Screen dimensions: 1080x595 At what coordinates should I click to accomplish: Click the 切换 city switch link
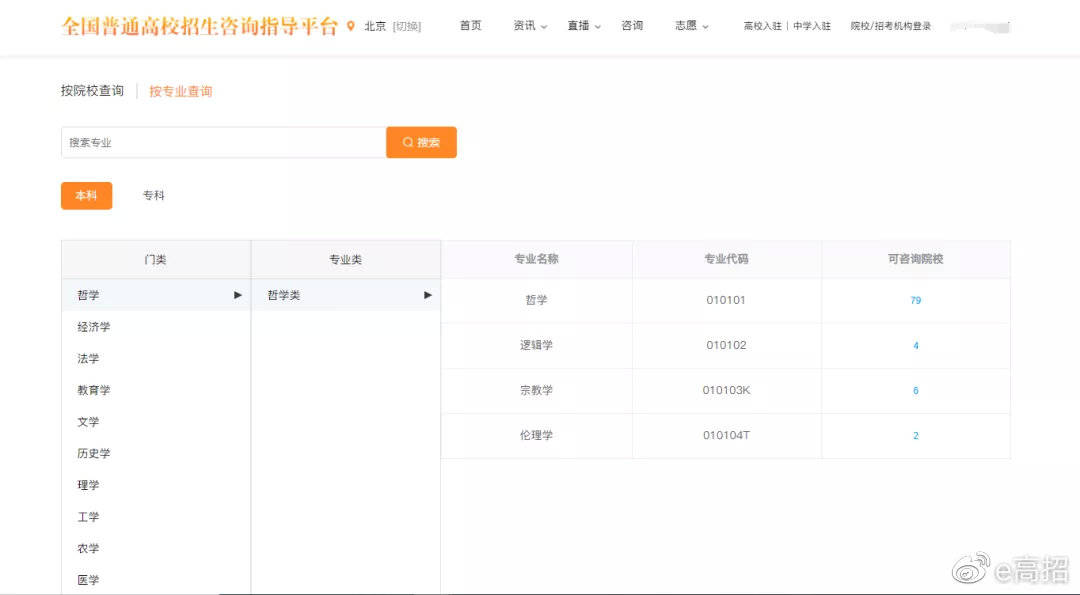pyautogui.click(x=406, y=26)
